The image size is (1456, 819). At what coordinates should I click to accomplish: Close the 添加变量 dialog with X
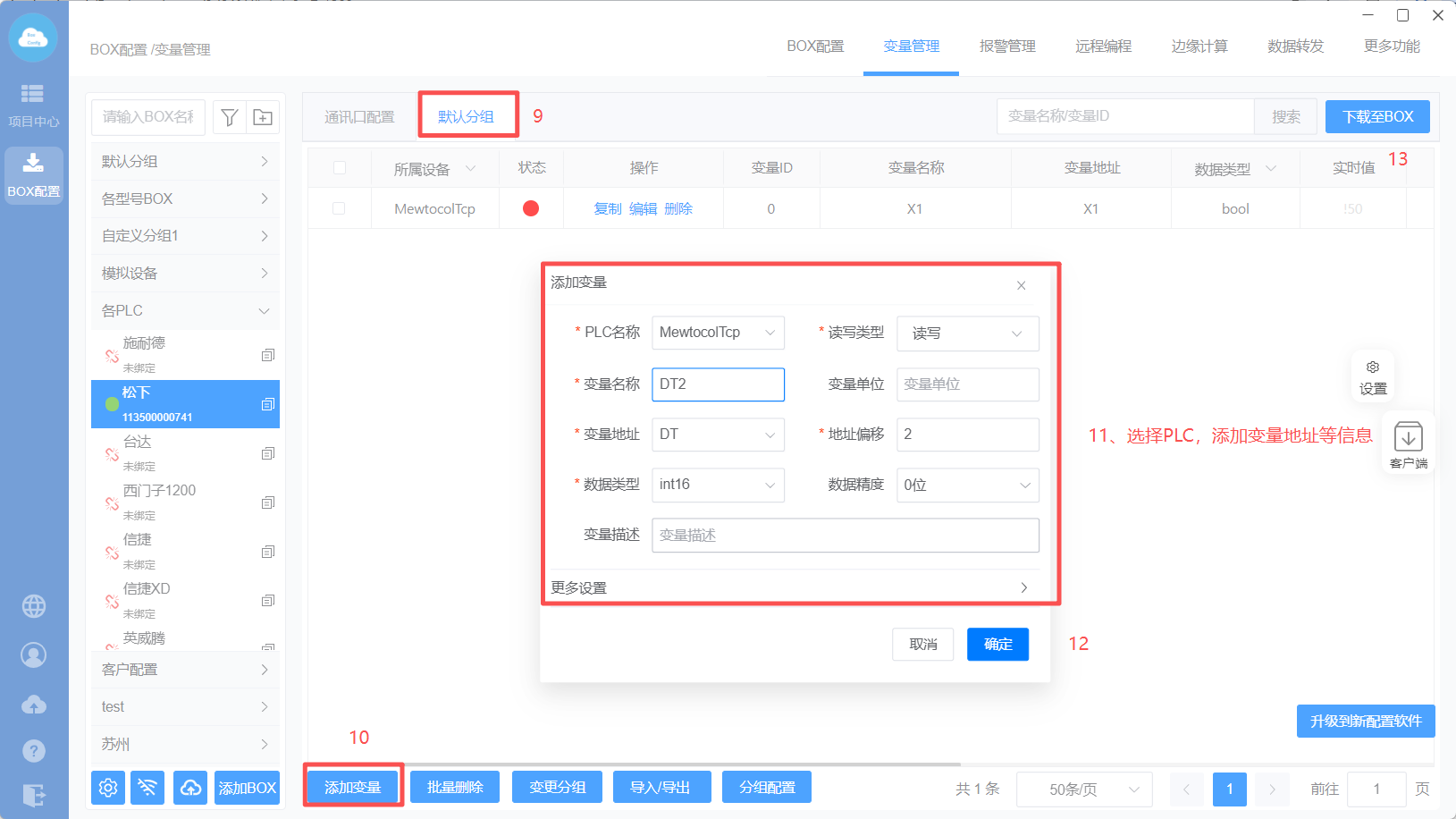[1021, 285]
